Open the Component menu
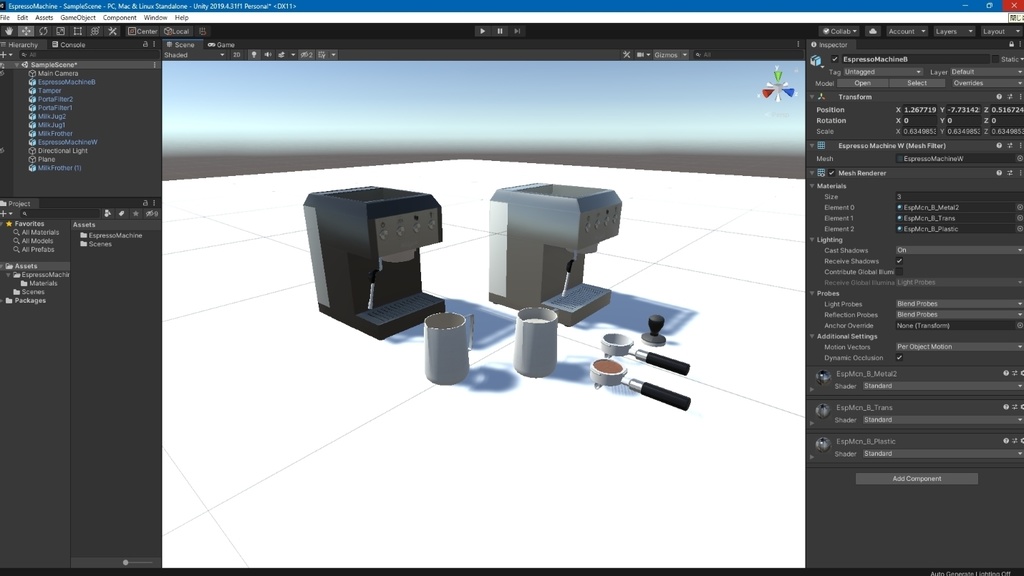Image resolution: width=1024 pixels, height=576 pixels. pos(120,18)
